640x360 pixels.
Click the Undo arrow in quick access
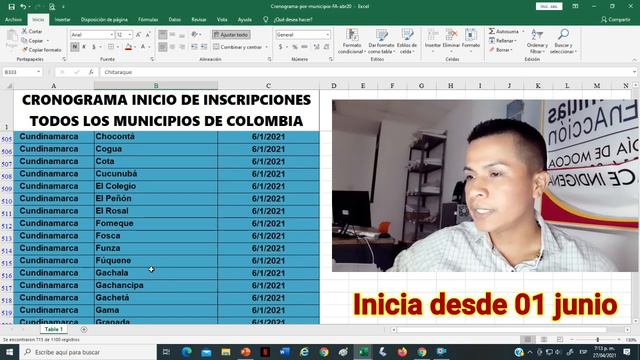pos(23,7)
